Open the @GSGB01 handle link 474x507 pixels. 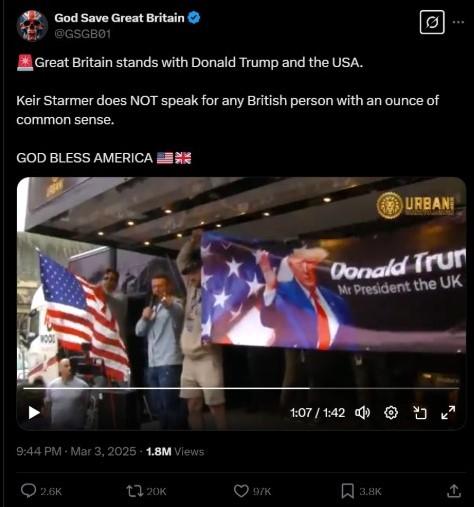tap(82, 34)
